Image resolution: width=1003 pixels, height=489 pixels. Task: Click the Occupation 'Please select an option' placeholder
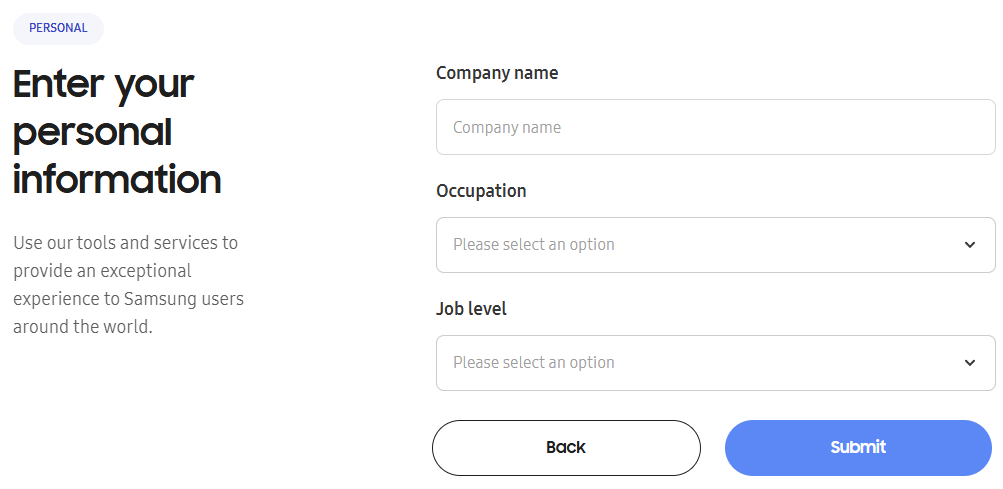coord(534,245)
